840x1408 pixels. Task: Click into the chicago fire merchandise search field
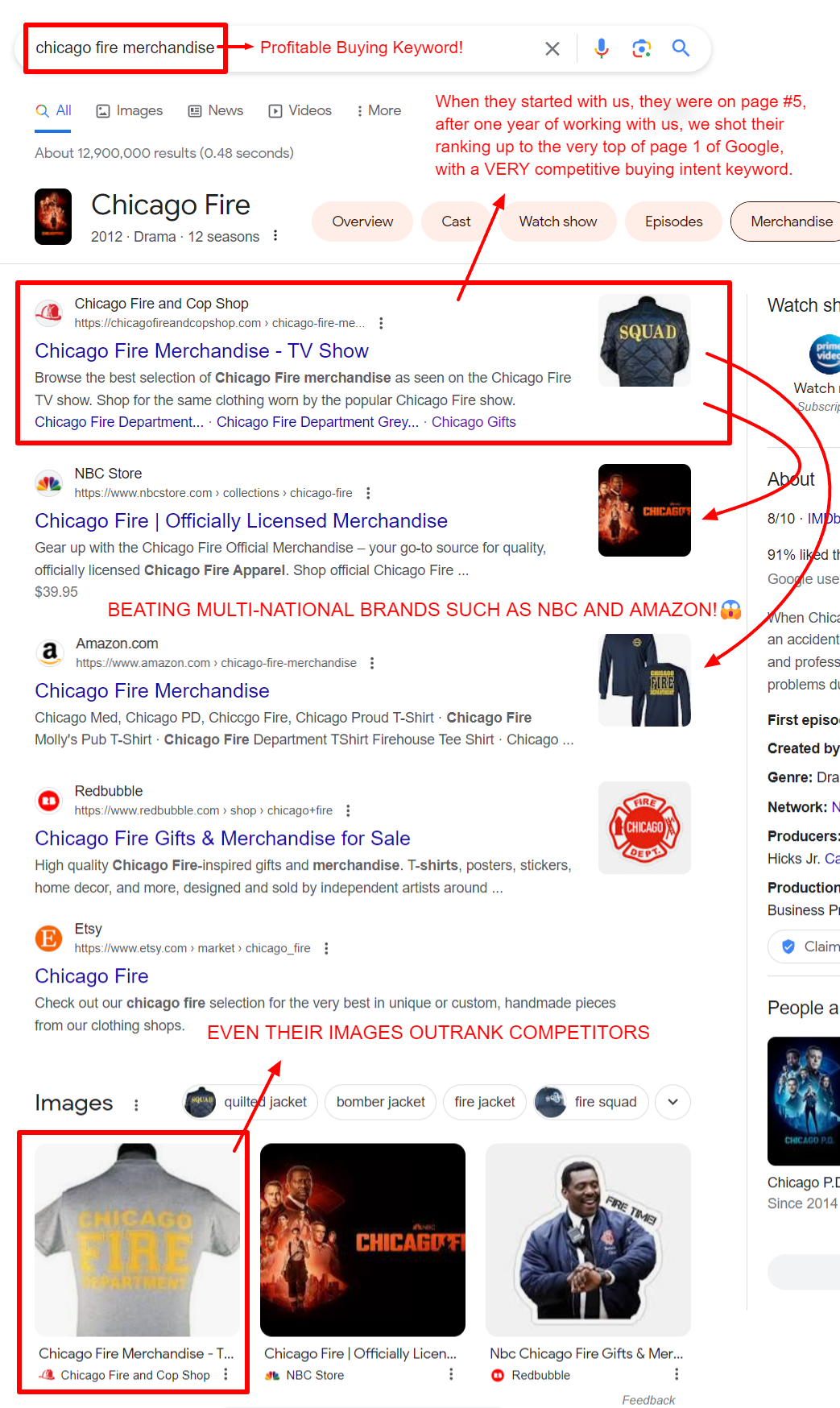(x=125, y=48)
